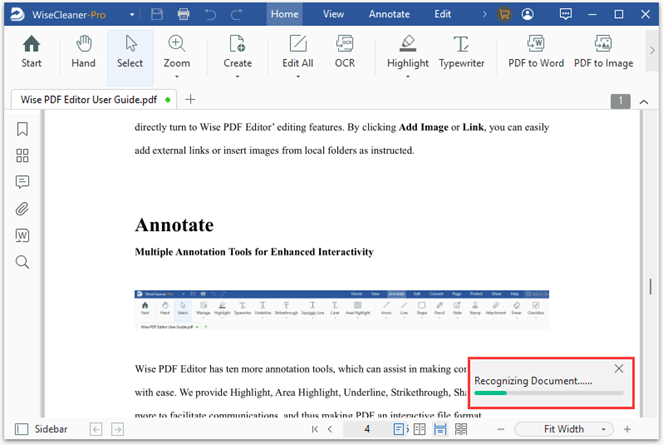Switch to two-page view mode
Screen dimensions: 663x445
click(x=419, y=429)
